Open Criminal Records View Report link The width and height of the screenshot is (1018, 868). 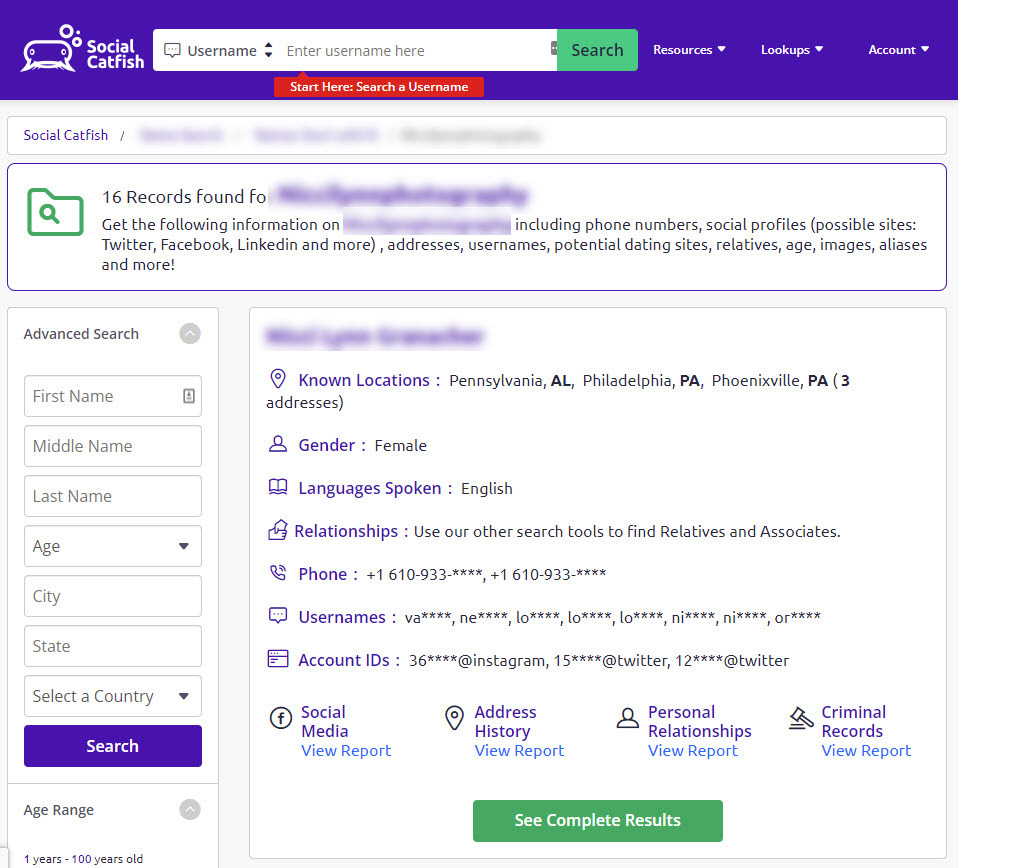click(866, 750)
